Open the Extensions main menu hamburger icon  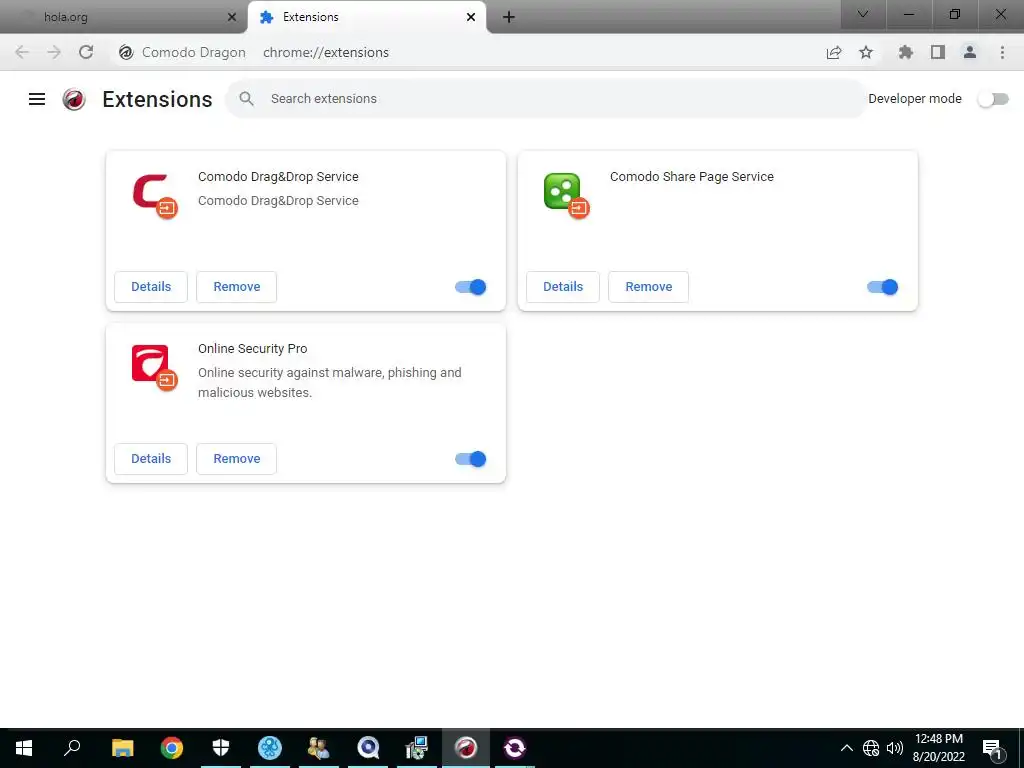point(37,99)
